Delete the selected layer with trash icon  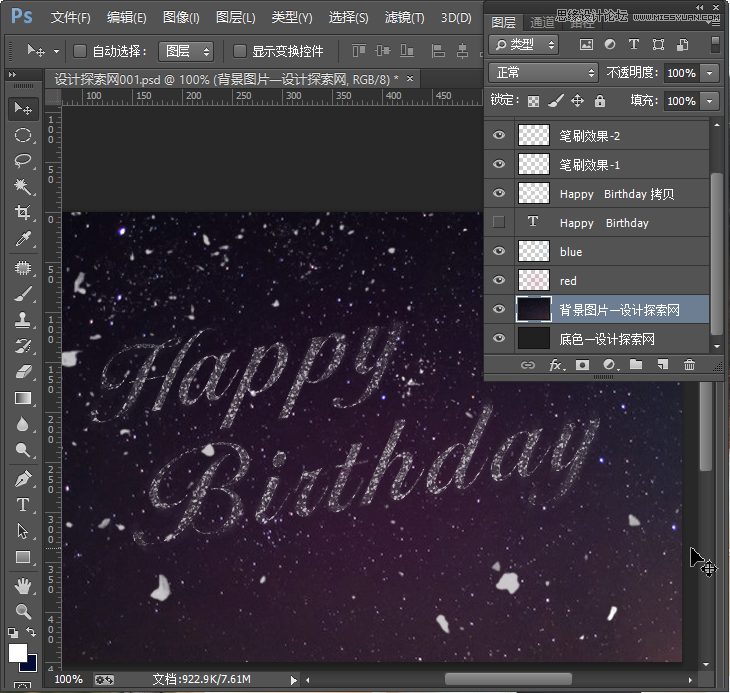(x=689, y=365)
